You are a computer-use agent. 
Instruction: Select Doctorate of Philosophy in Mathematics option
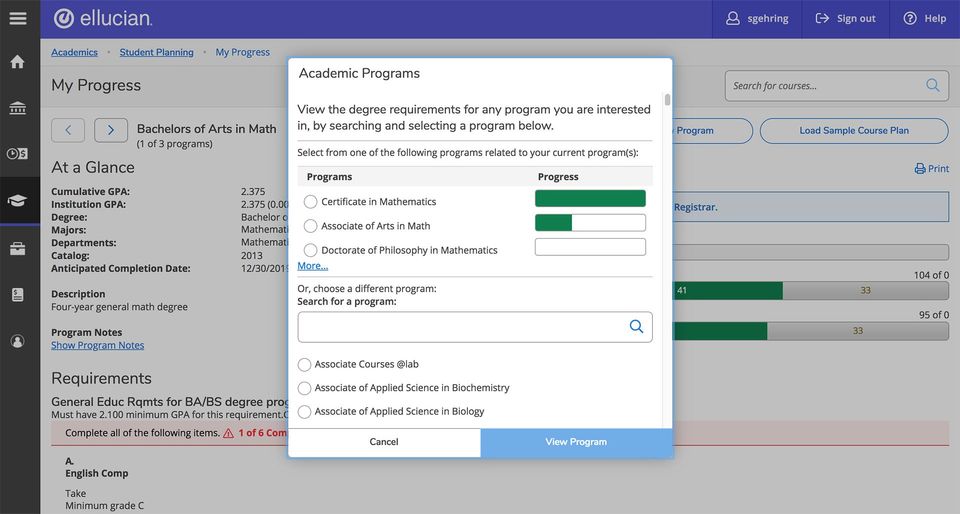pyautogui.click(x=310, y=250)
